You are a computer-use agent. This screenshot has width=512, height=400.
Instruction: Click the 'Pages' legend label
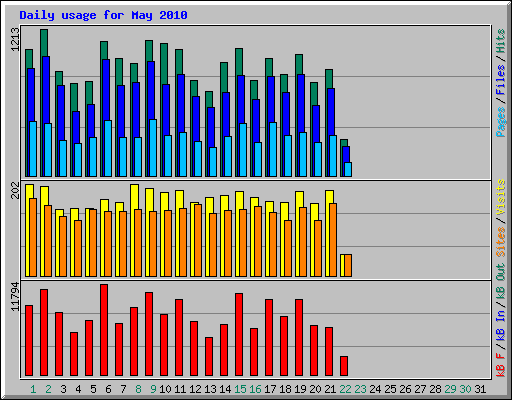pos(500,122)
